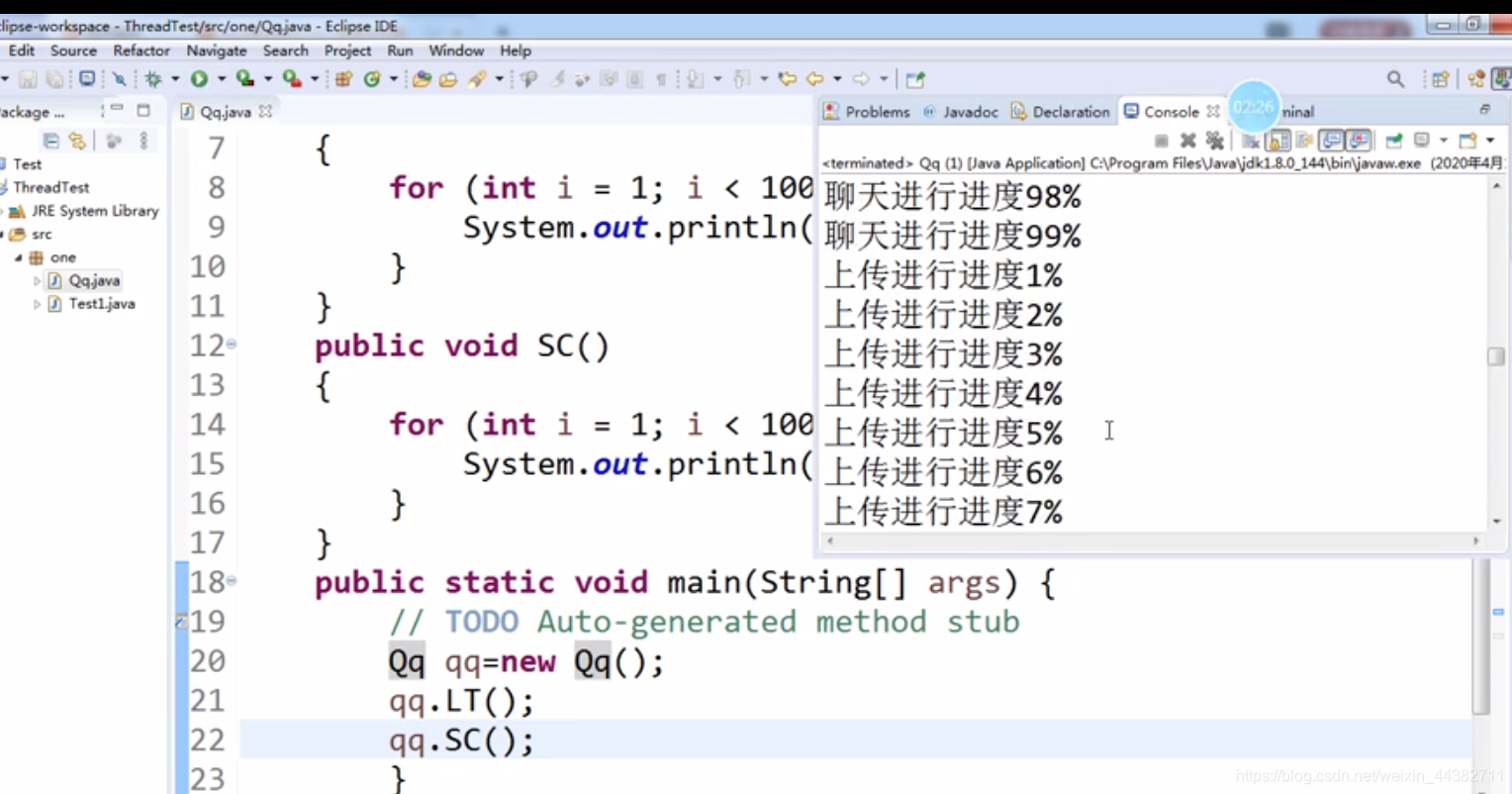Fold the SC() method at line 12
Viewport: 1512px width, 794px height.
(x=232, y=345)
